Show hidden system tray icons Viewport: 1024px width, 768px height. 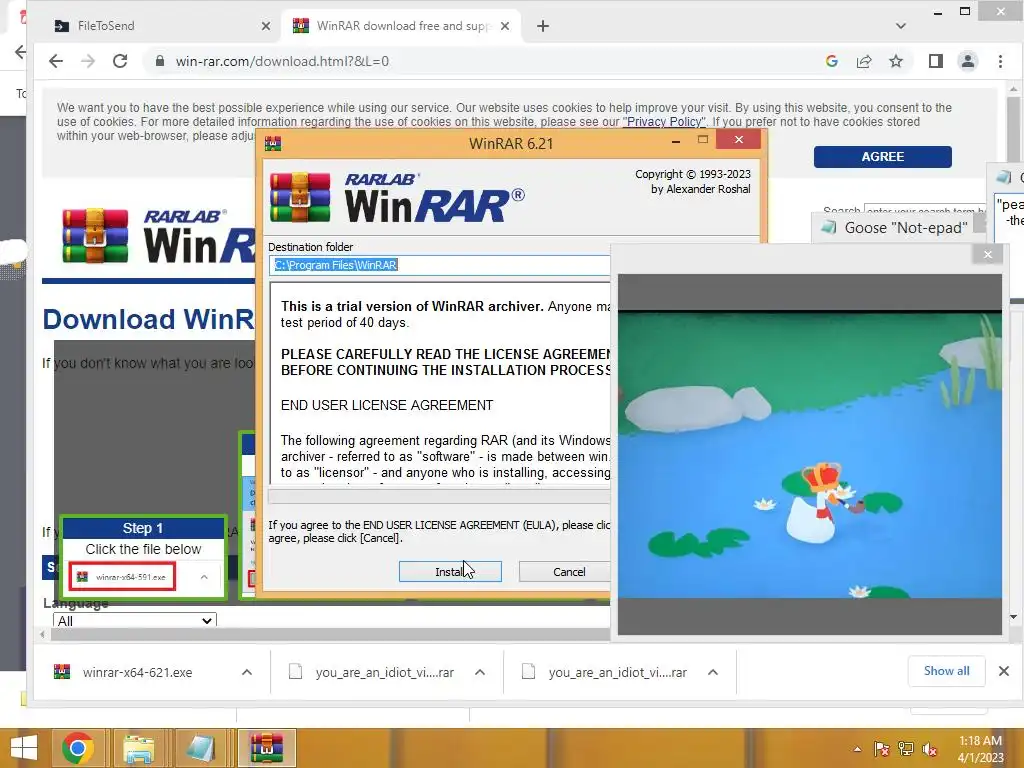857,749
